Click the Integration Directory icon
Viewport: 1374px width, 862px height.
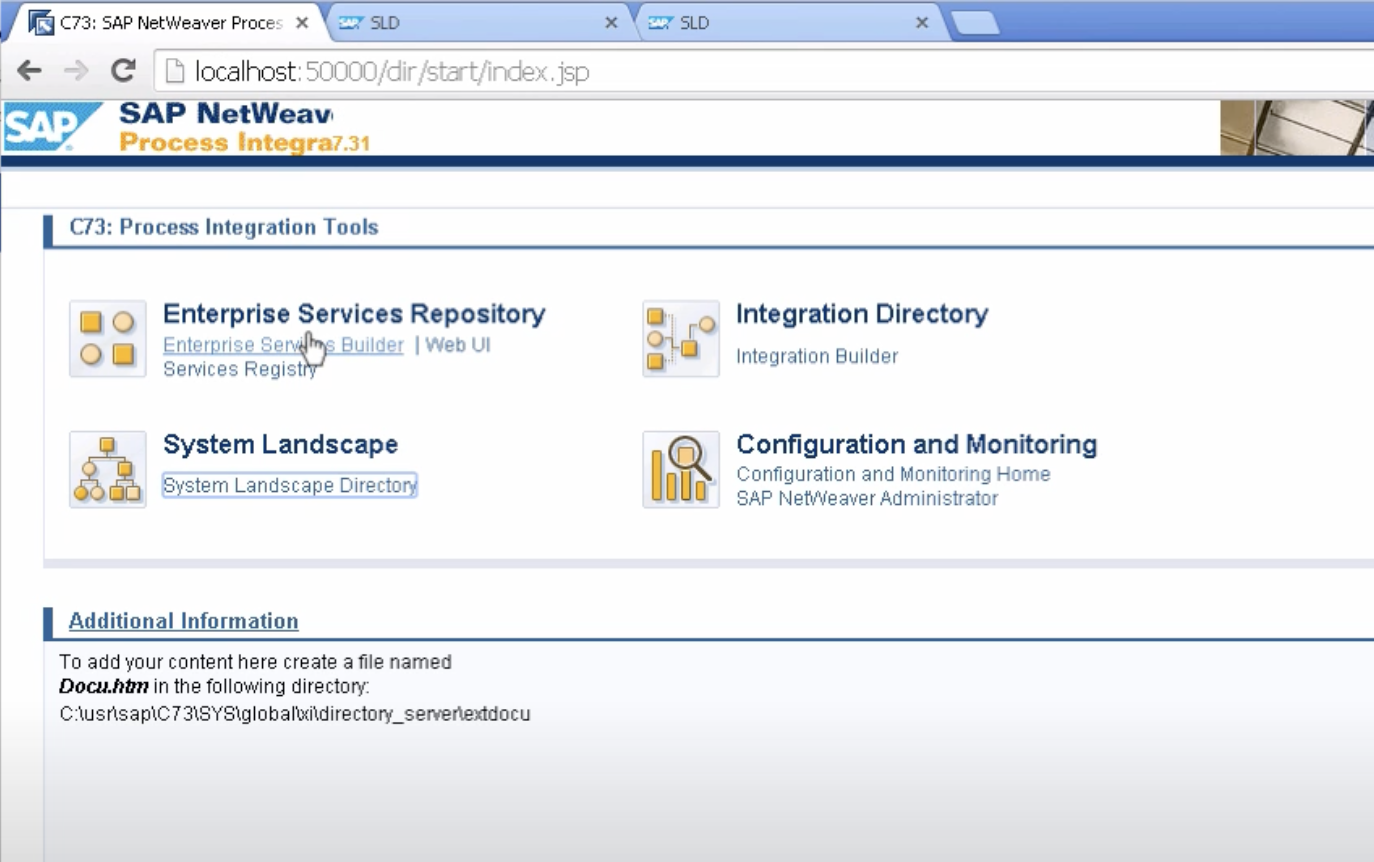(681, 339)
